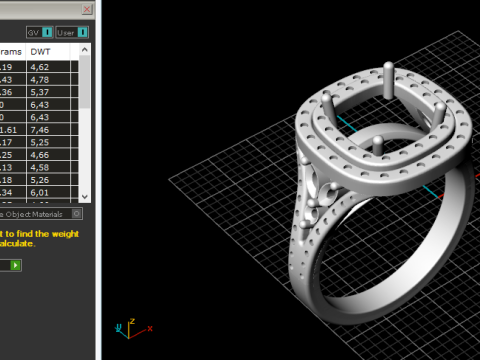Click the materials table scrollbar thumb
480x360 pixels.
85,82
